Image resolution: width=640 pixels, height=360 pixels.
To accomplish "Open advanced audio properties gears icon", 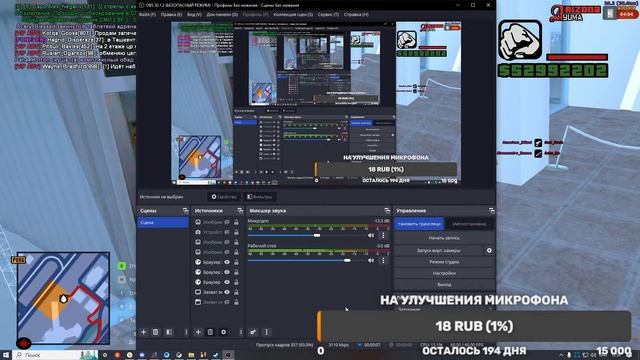I will pos(253,332).
